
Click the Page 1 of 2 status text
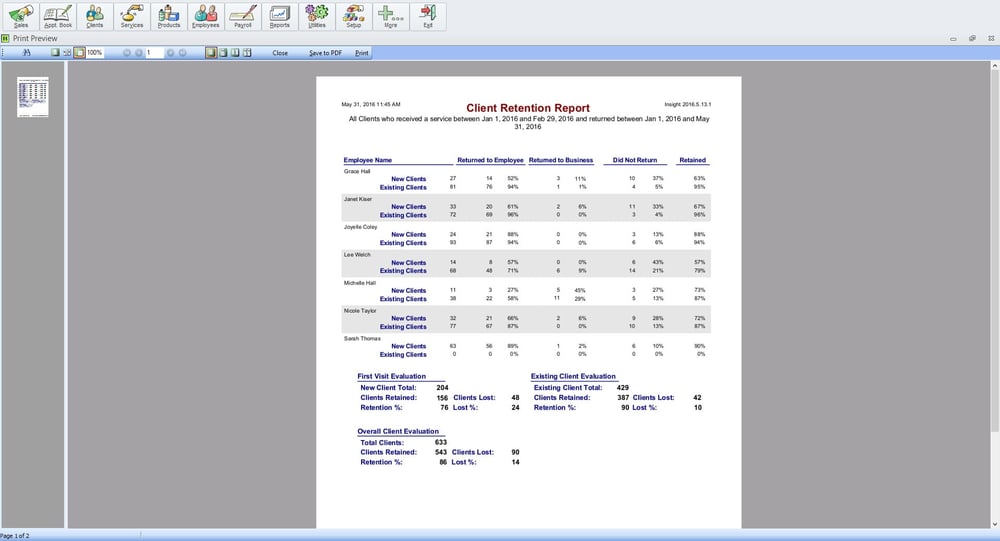[15, 536]
